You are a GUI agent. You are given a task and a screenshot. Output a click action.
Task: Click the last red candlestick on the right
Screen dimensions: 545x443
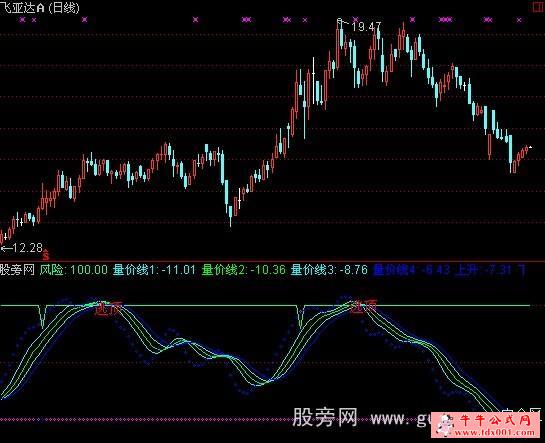pyautogui.click(x=527, y=149)
